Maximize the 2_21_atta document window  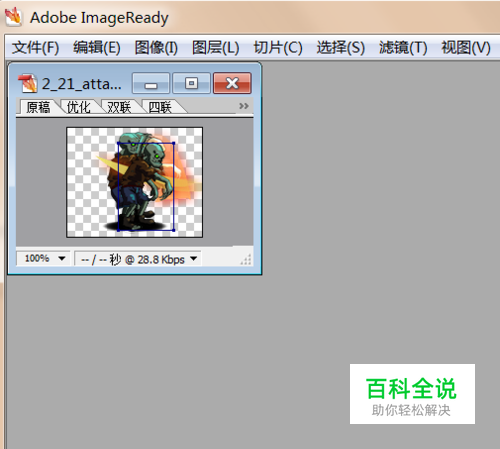[191, 83]
